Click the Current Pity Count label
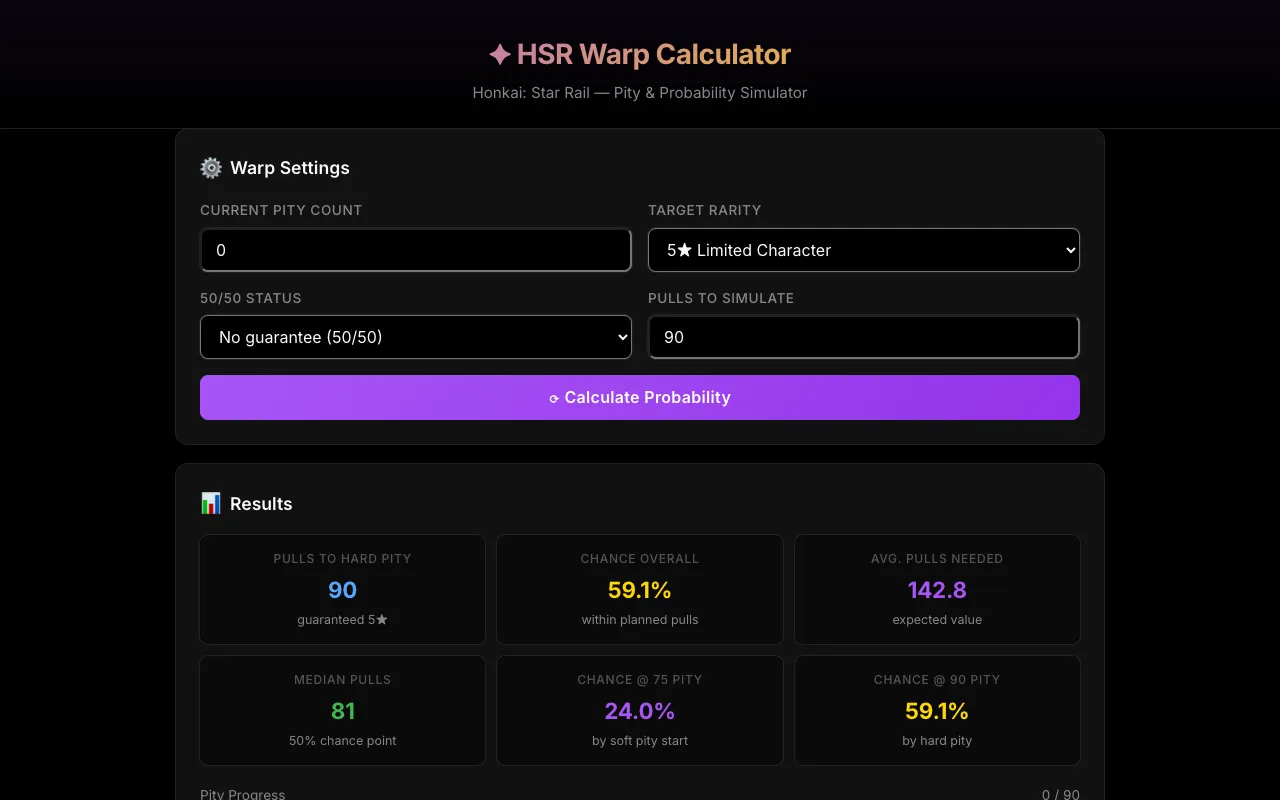The image size is (1280, 800). (281, 210)
